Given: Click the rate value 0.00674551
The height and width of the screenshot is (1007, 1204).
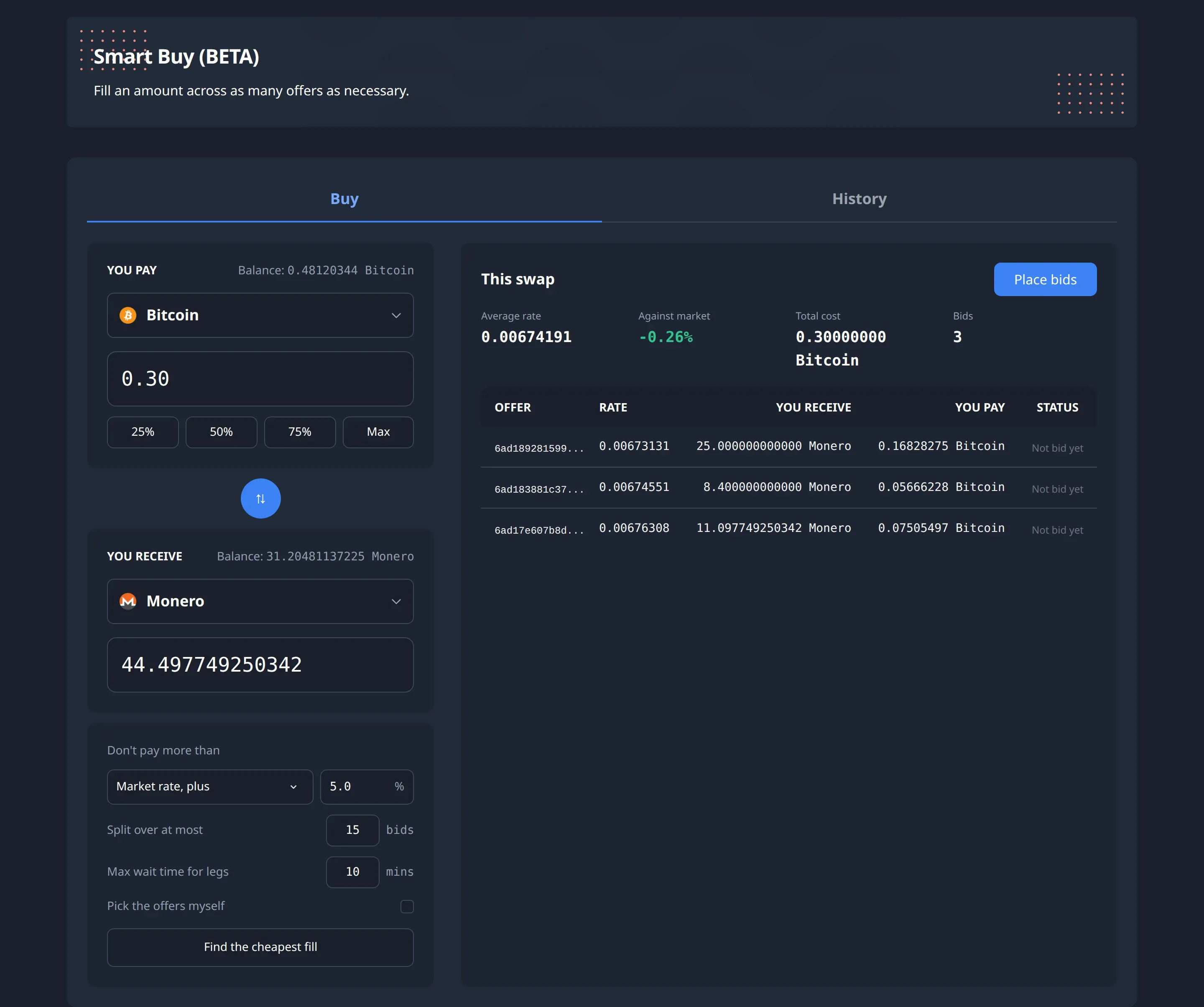Looking at the screenshot, I should [634, 487].
